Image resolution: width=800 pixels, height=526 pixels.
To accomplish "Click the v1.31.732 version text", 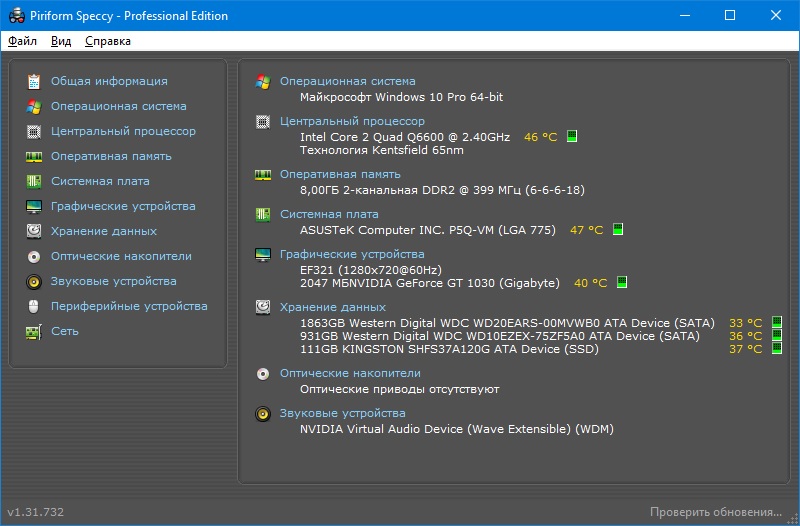I will coord(36,512).
